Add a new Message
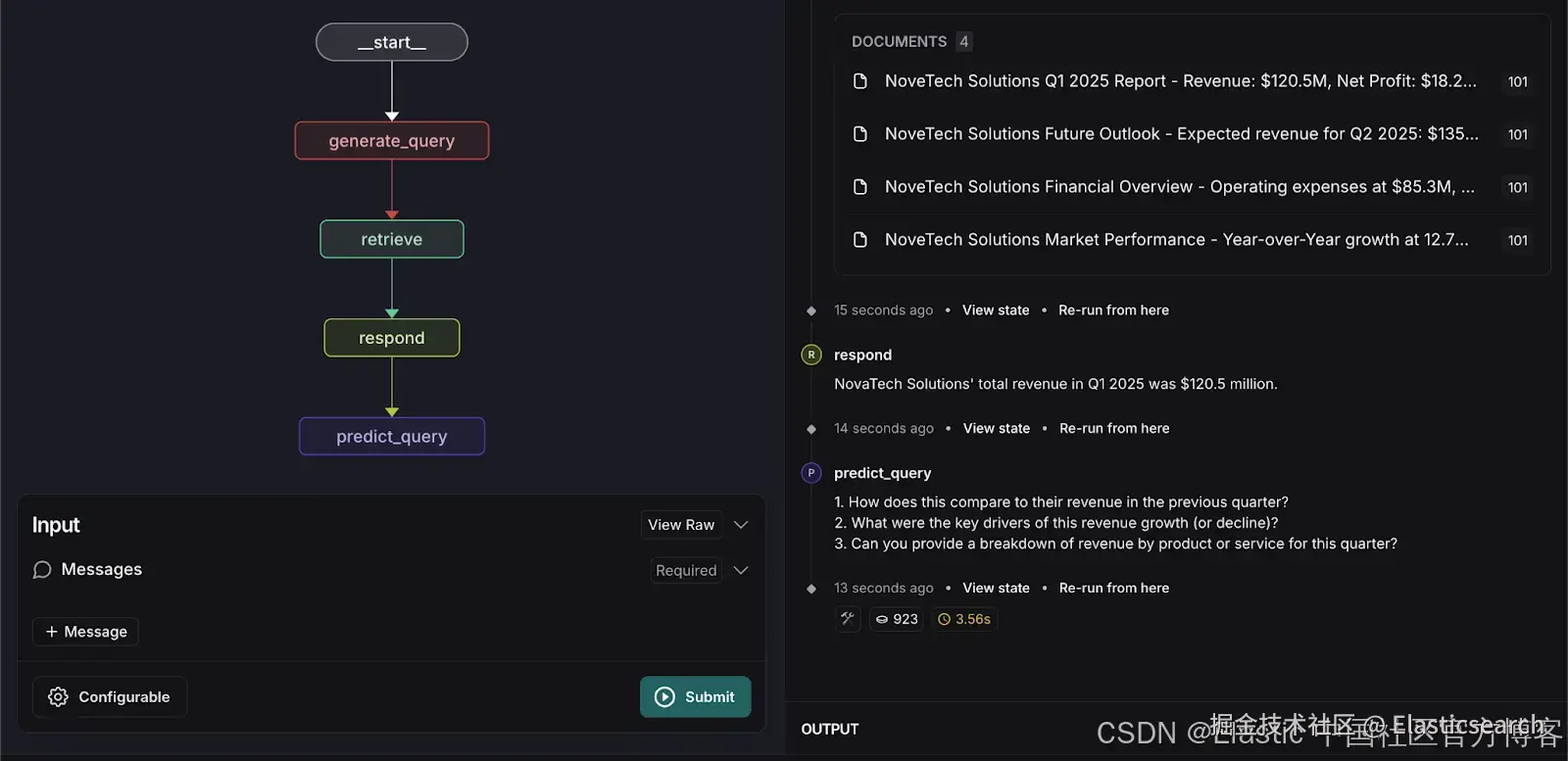Screen dimensions: 1568x761 pyautogui.click(x=86, y=632)
